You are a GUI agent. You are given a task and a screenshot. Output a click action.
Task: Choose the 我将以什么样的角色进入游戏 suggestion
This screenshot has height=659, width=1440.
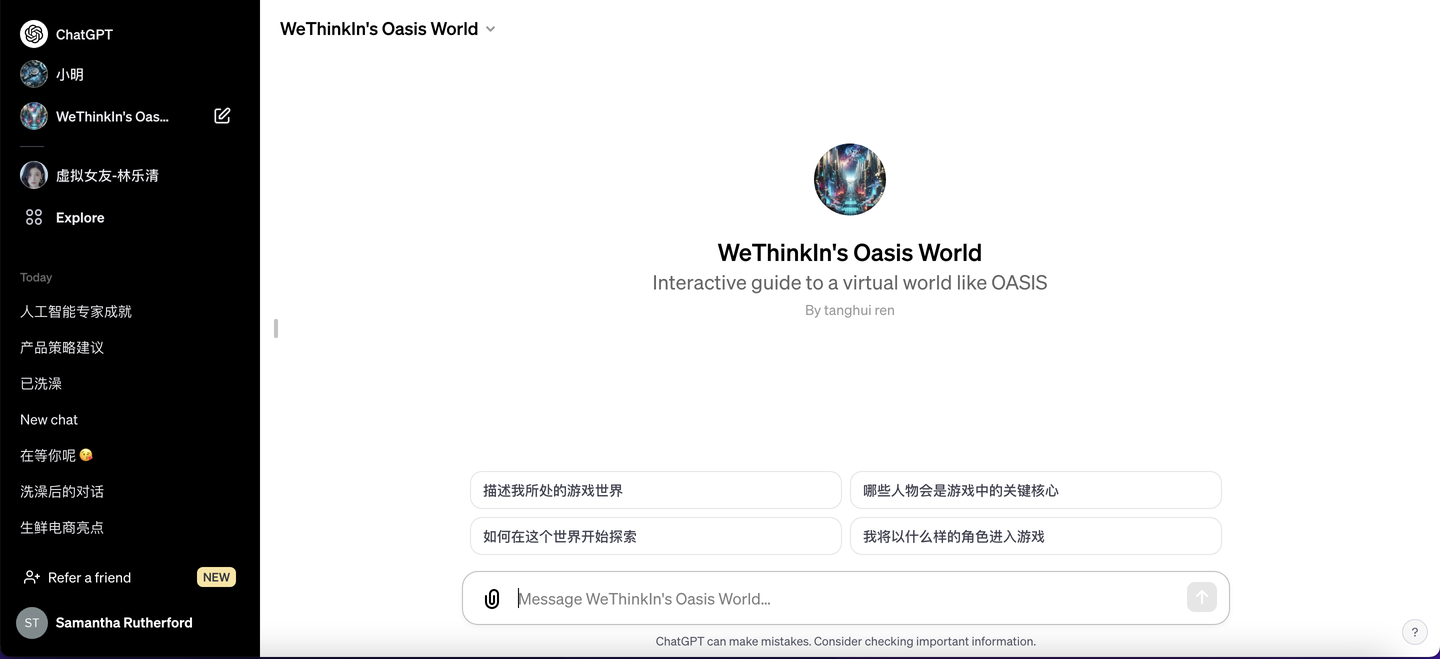1035,536
